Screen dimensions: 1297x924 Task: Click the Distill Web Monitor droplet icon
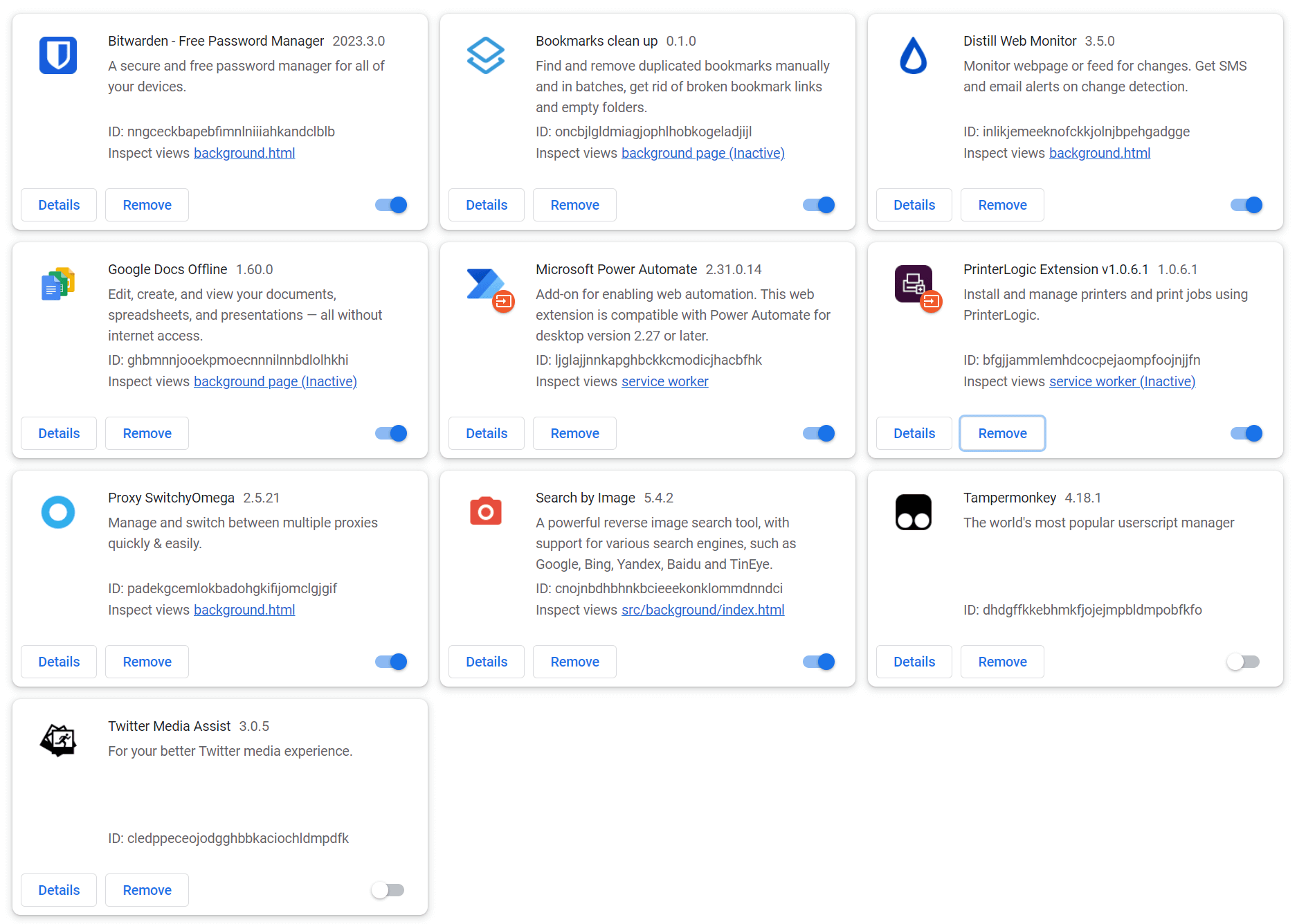coord(913,55)
